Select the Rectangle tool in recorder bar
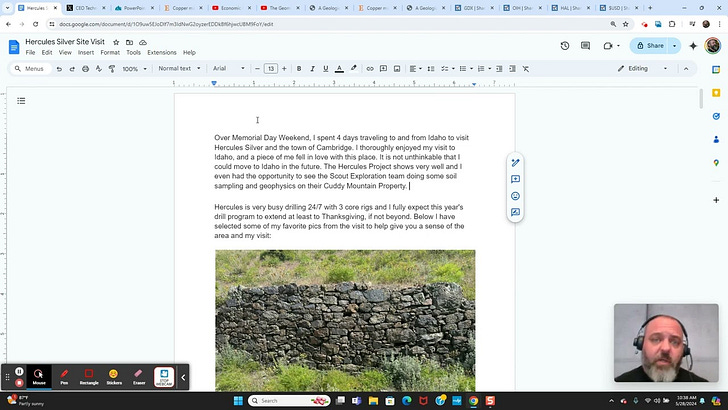This screenshot has height=410, width=728. [89, 377]
